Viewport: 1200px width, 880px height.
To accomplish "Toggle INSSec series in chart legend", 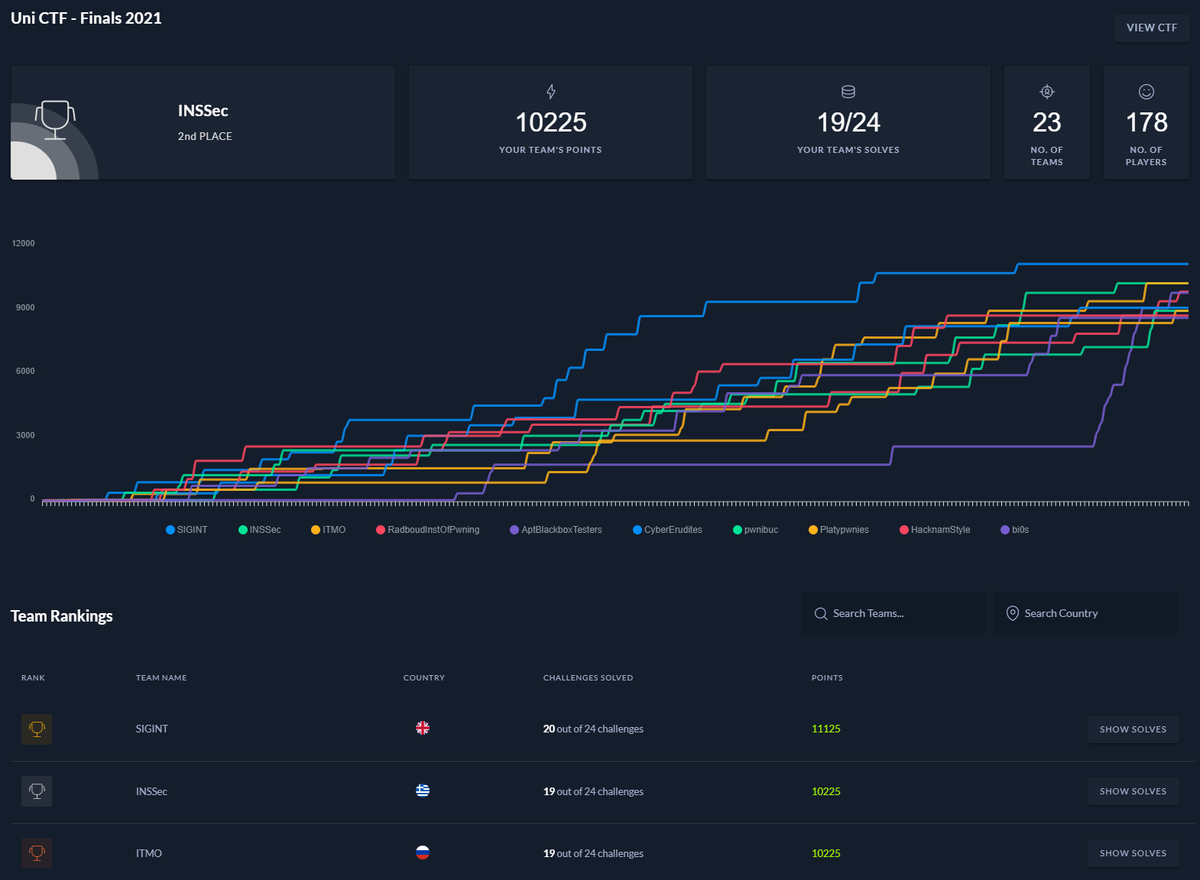I will pos(259,529).
